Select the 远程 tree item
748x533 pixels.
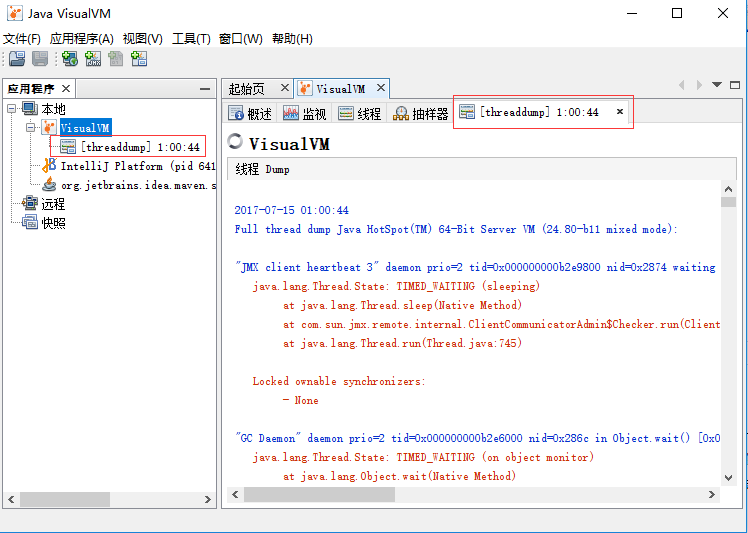pos(53,204)
